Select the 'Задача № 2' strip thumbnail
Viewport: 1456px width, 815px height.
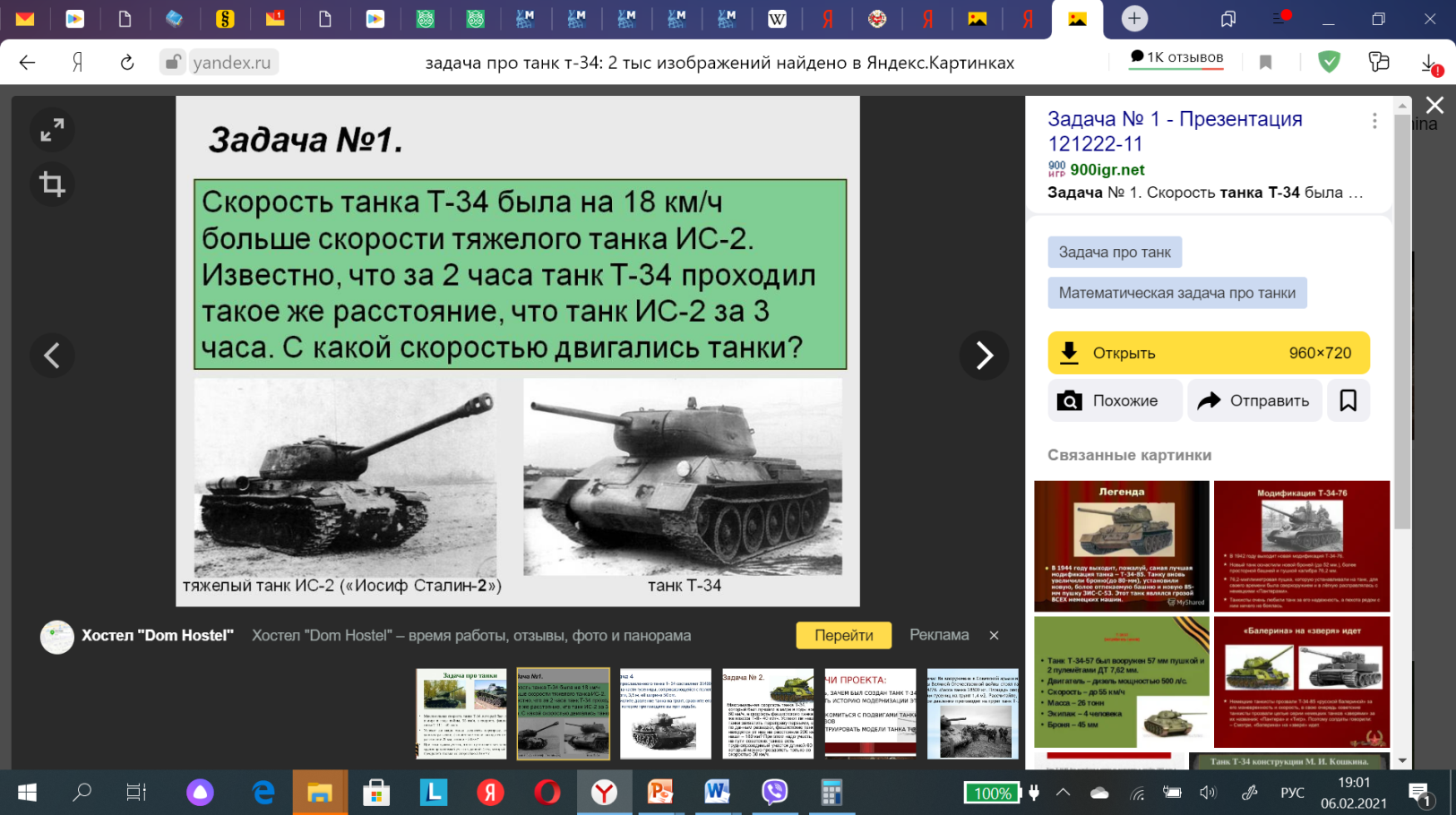point(768,714)
